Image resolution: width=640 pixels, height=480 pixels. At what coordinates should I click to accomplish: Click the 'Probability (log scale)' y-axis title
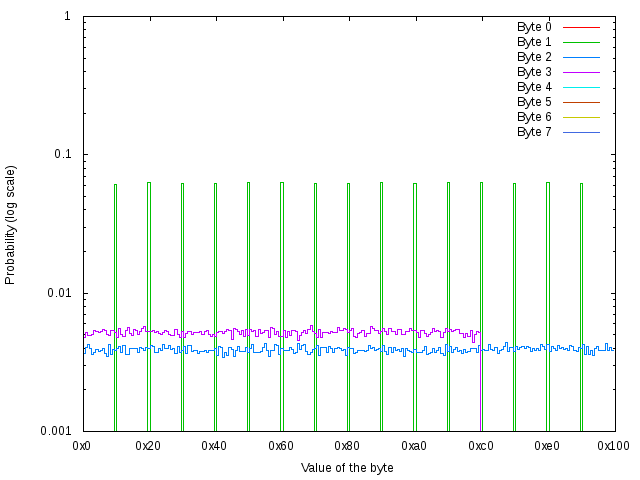click(11, 224)
